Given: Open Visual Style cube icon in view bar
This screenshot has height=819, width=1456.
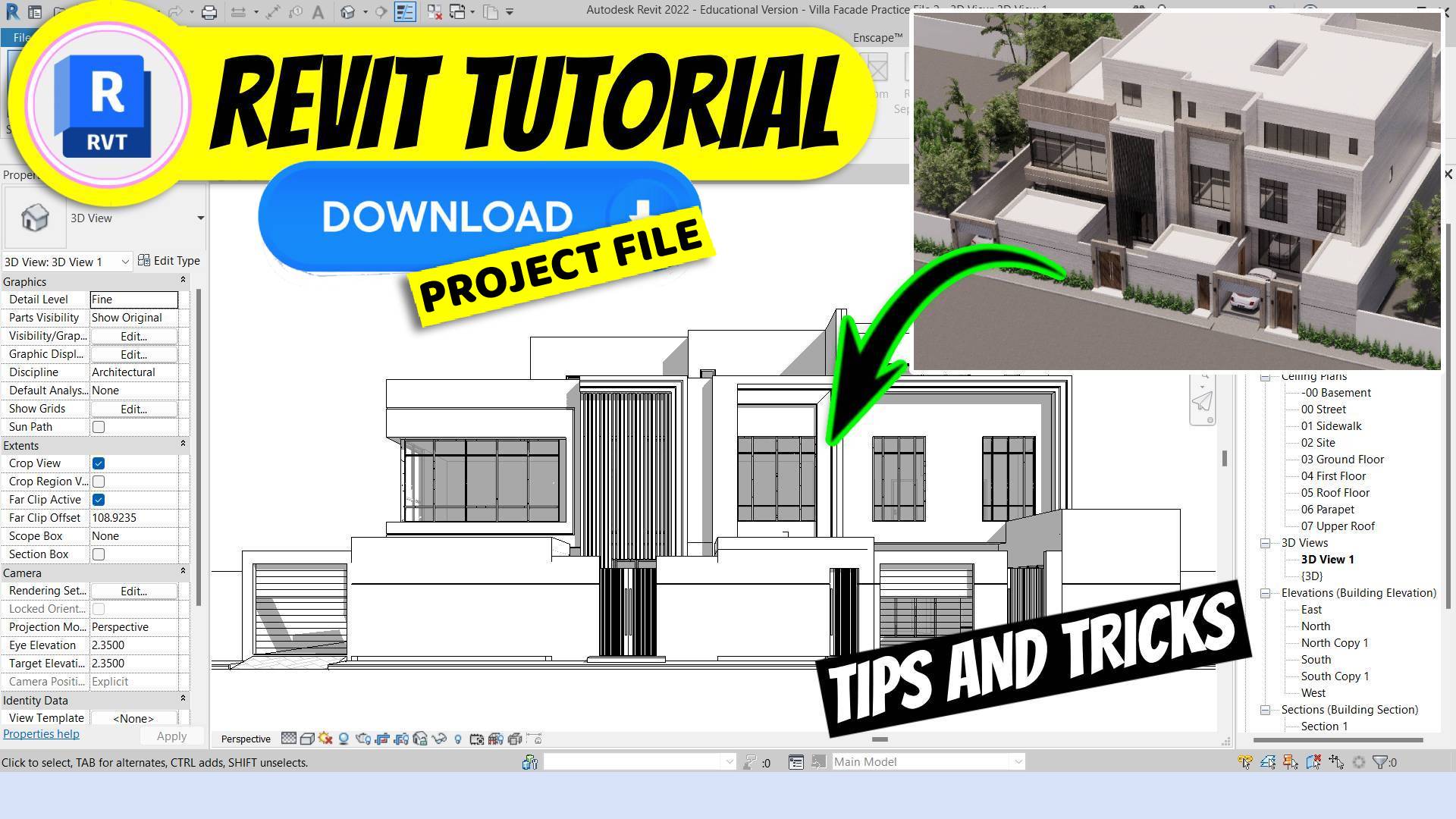Looking at the screenshot, I should pyautogui.click(x=307, y=739).
